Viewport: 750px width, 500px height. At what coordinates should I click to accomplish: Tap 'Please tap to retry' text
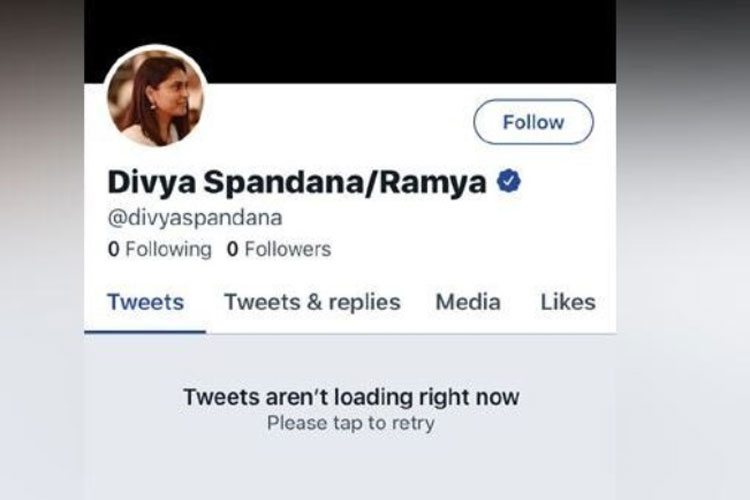(351, 423)
